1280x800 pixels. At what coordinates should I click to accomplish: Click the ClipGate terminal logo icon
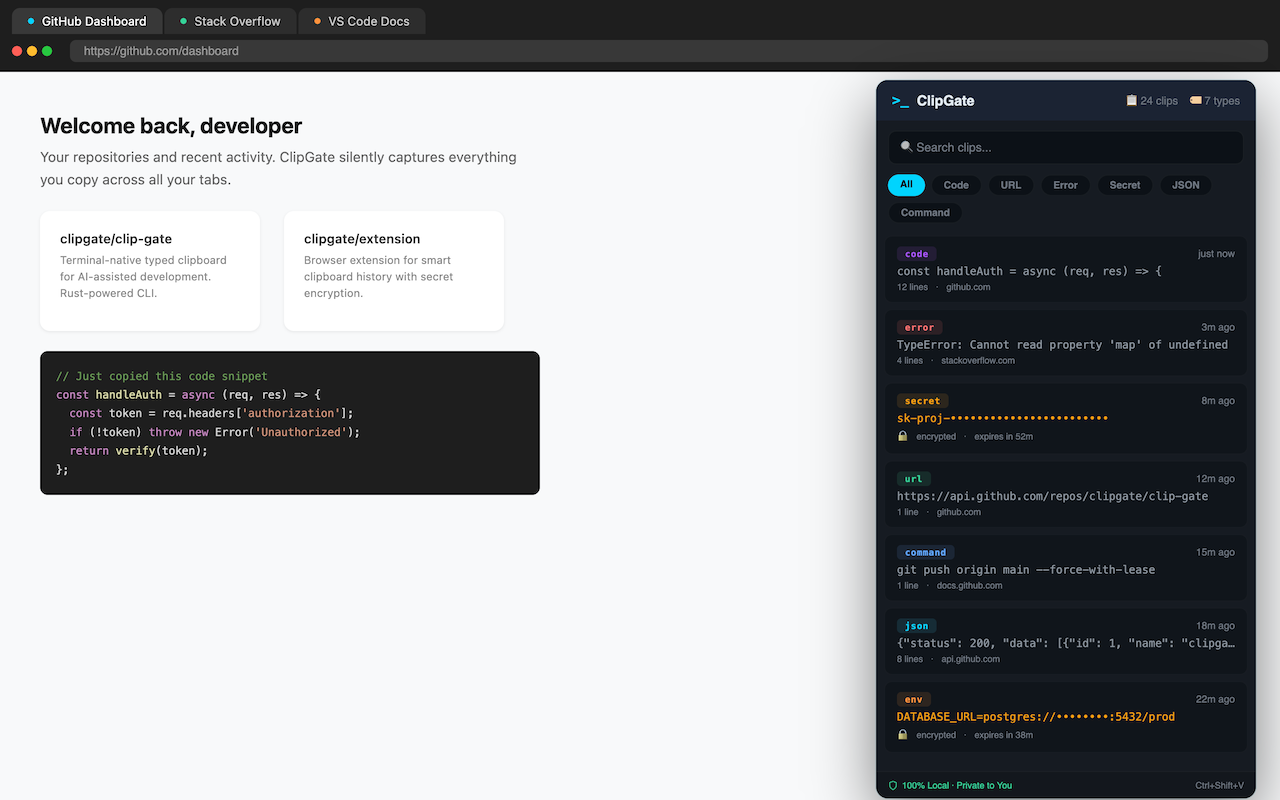pyautogui.click(x=899, y=101)
